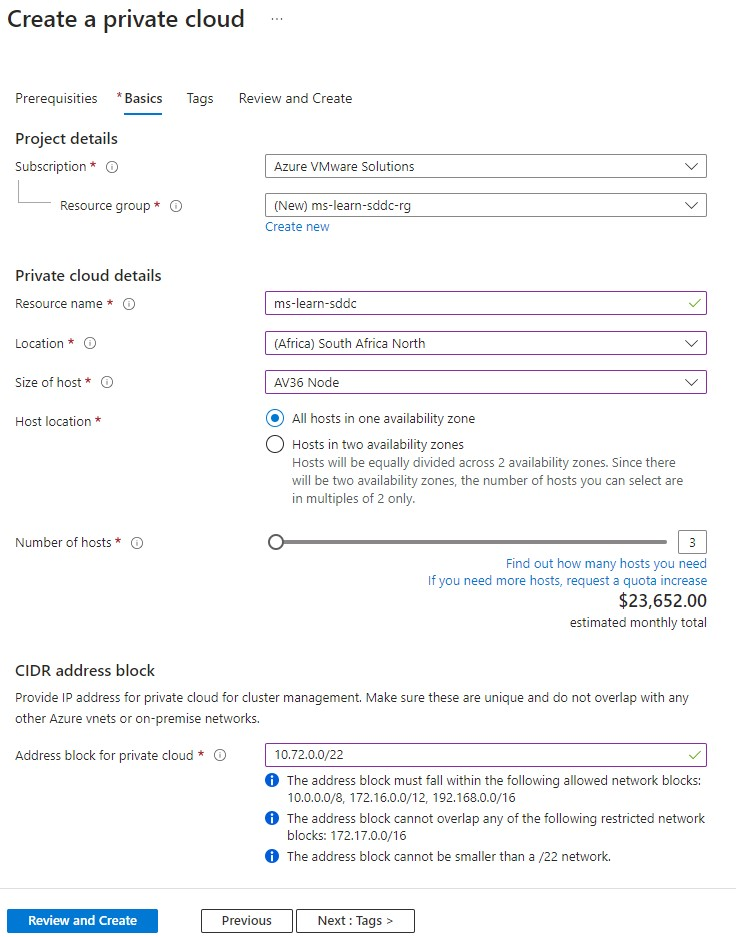The width and height of the screenshot is (736, 937).
Task: Click the 'Create new' resource group link
Action: coord(297,226)
